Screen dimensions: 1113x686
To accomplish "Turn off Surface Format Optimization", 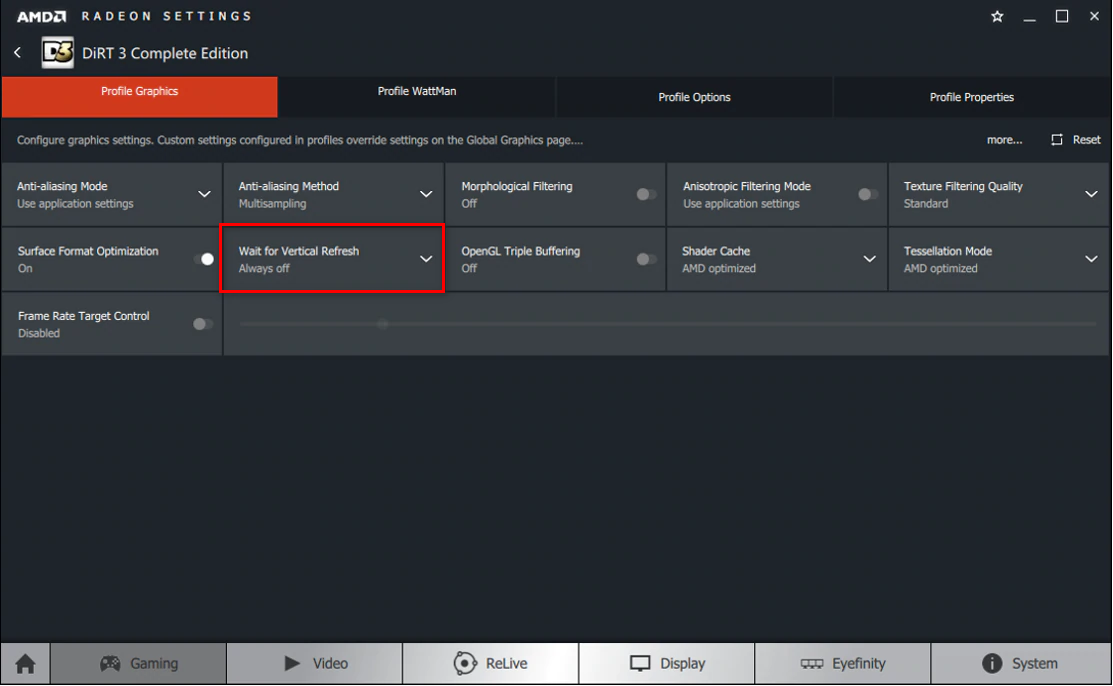I will coord(204,259).
